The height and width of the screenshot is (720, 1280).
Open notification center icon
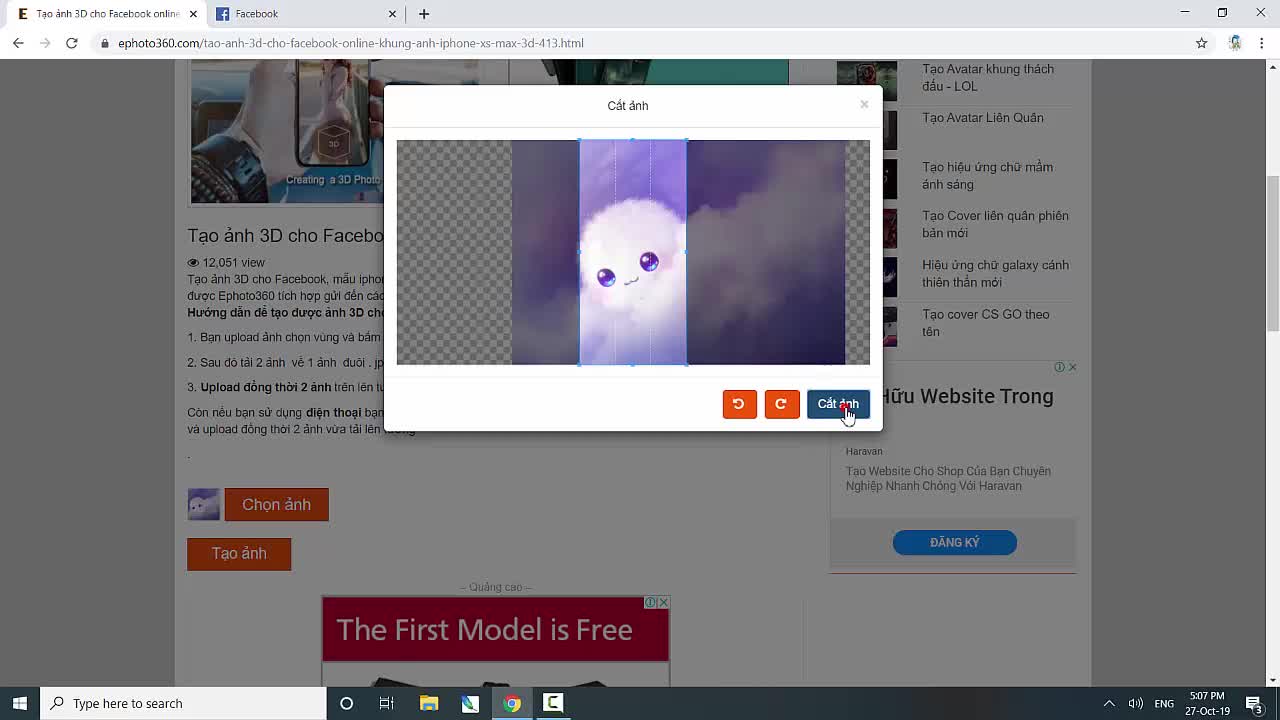point(1254,703)
